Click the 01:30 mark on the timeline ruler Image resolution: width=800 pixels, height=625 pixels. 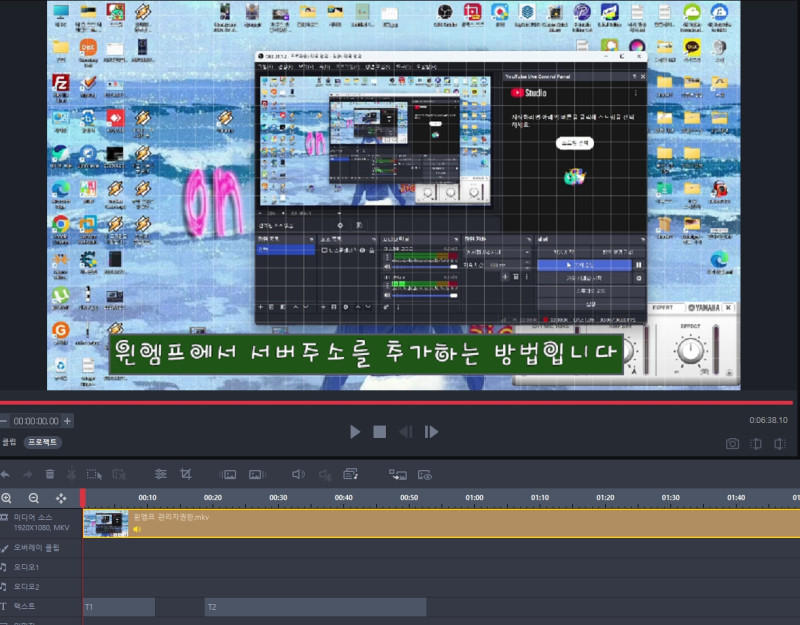(x=670, y=497)
